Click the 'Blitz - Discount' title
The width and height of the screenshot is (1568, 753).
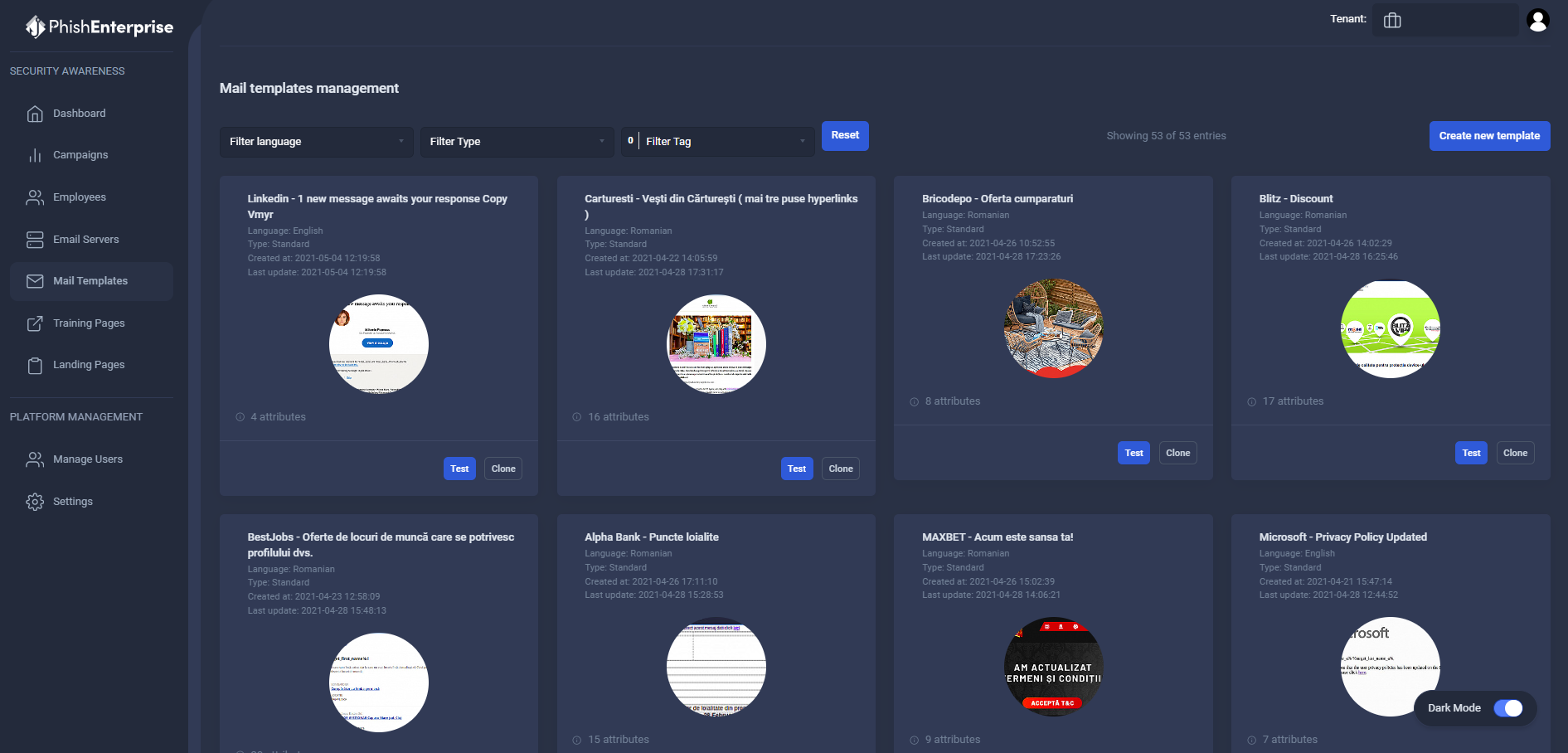pos(1296,199)
